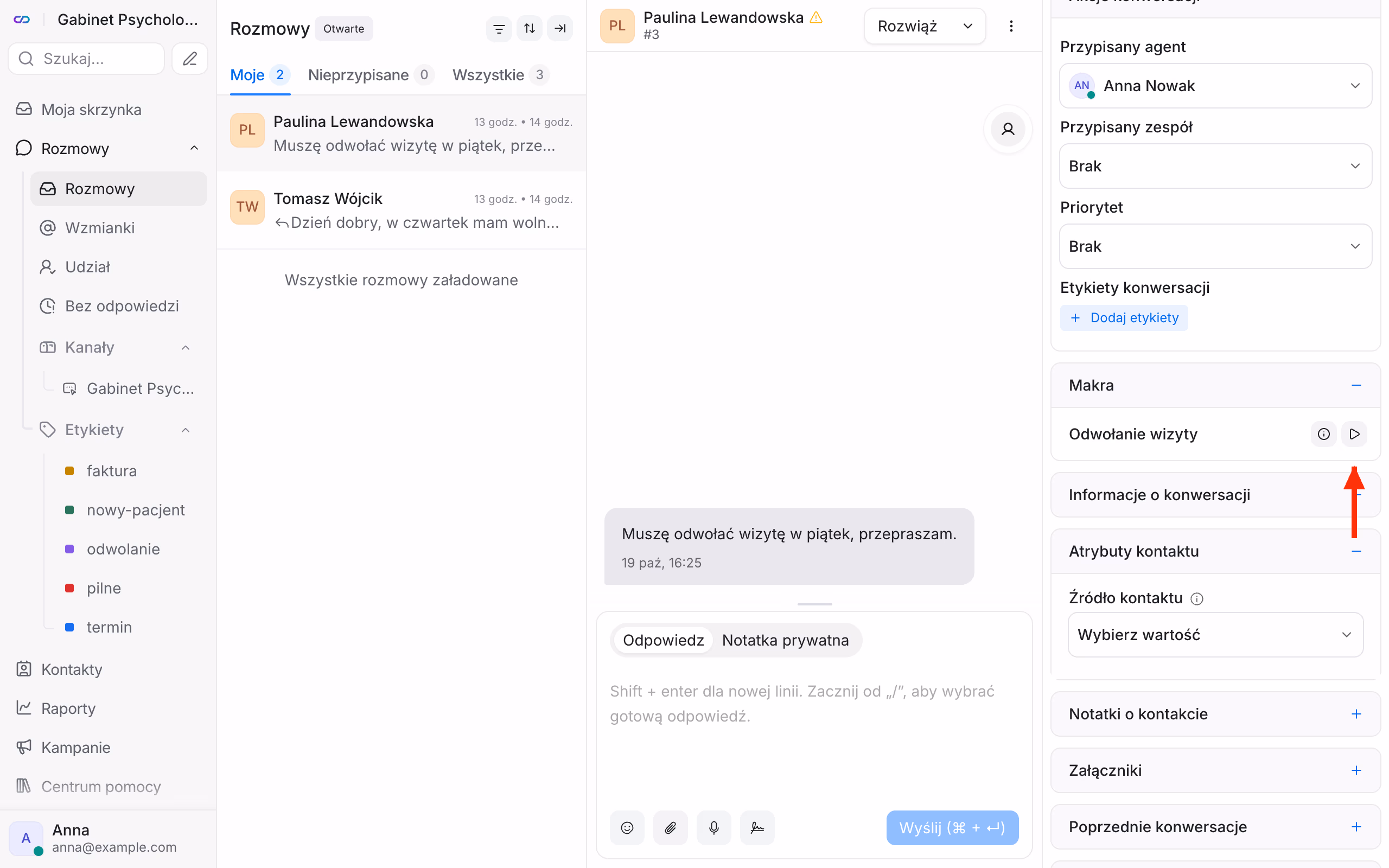Open the three-dot more options menu
Viewport: 1389px width, 868px height.
click(x=1011, y=27)
